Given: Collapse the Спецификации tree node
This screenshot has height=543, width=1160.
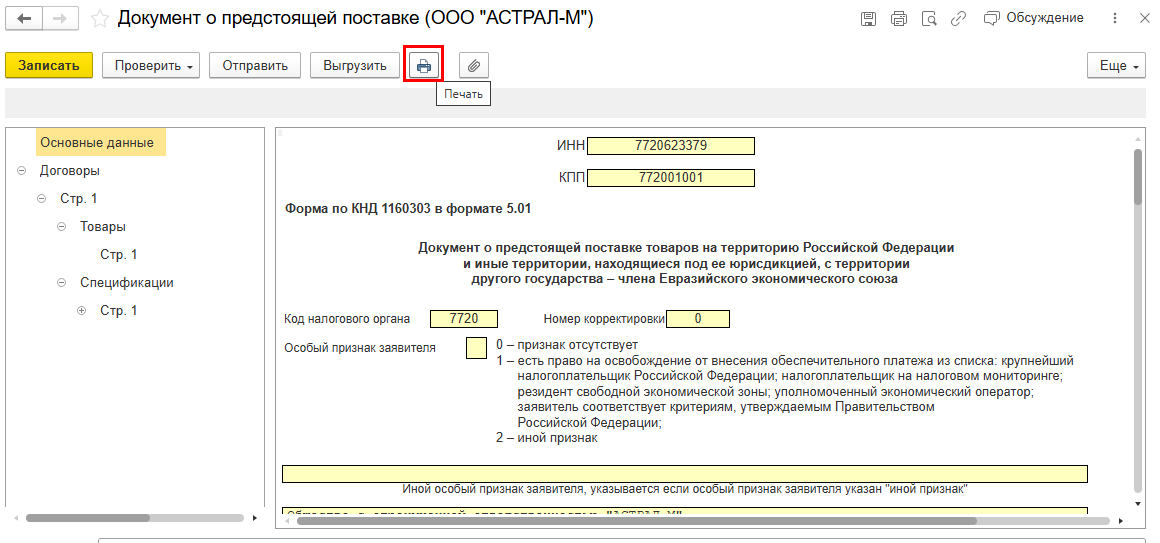Looking at the screenshot, I should tap(62, 283).
